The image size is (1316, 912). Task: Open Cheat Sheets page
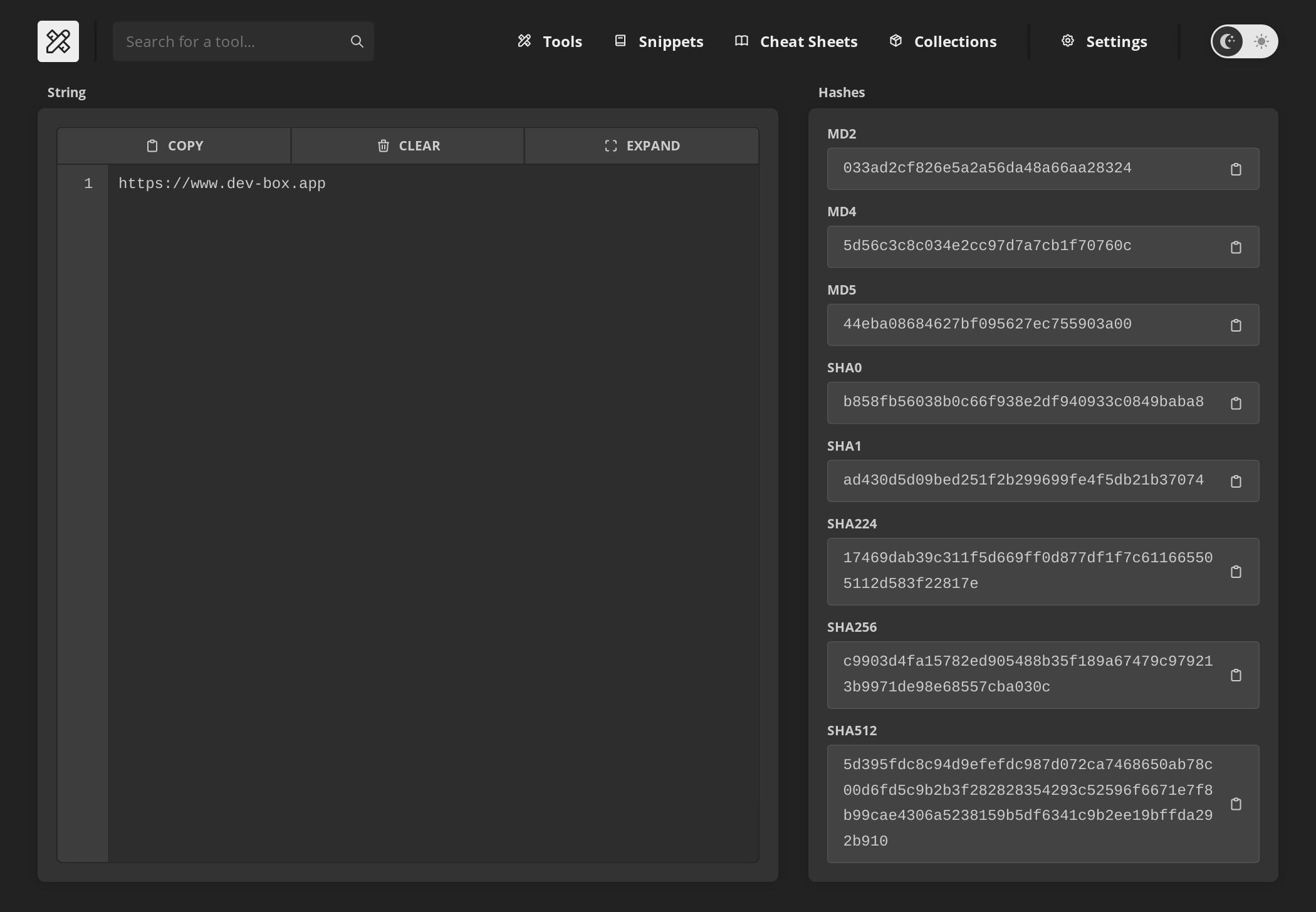click(x=796, y=41)
